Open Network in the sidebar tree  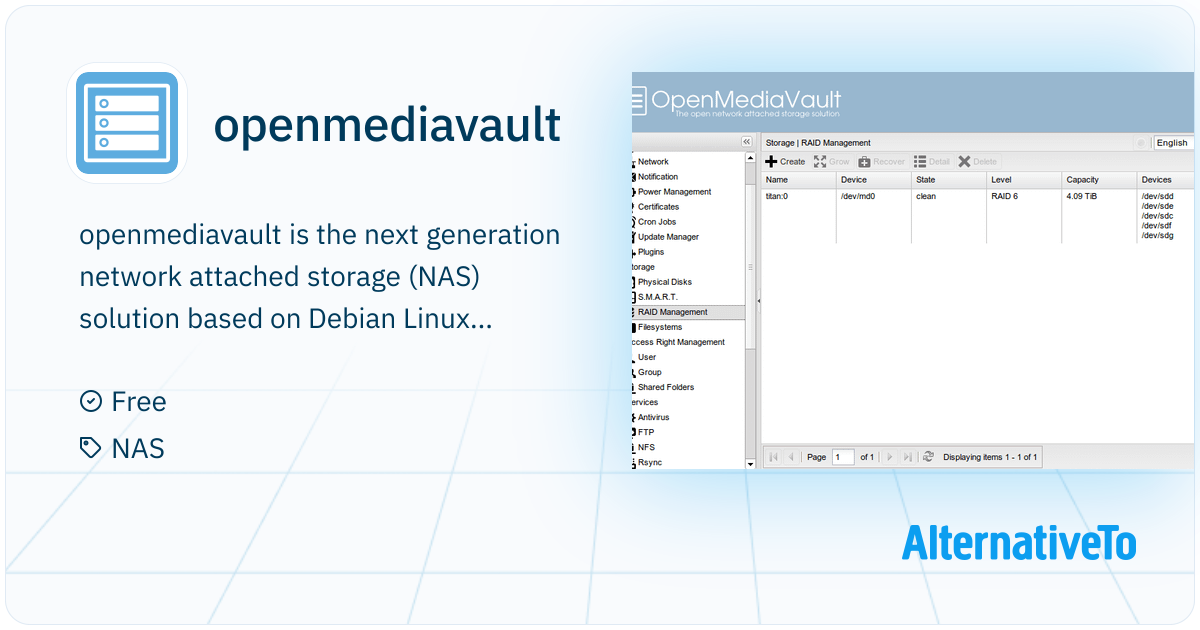pos(653,162)
